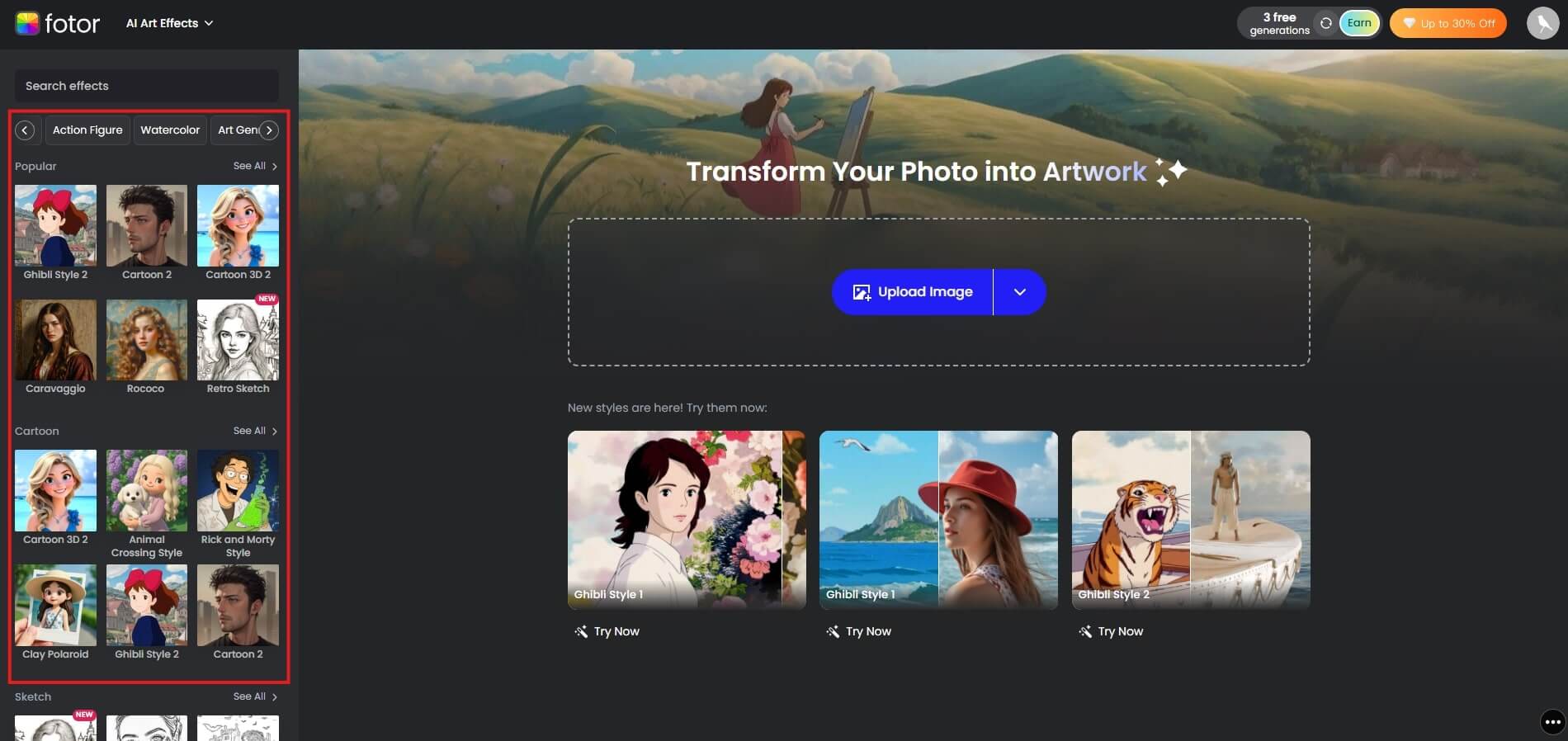Click the Fotor logo
The image size is (1568, 741).
coord(57,23)
